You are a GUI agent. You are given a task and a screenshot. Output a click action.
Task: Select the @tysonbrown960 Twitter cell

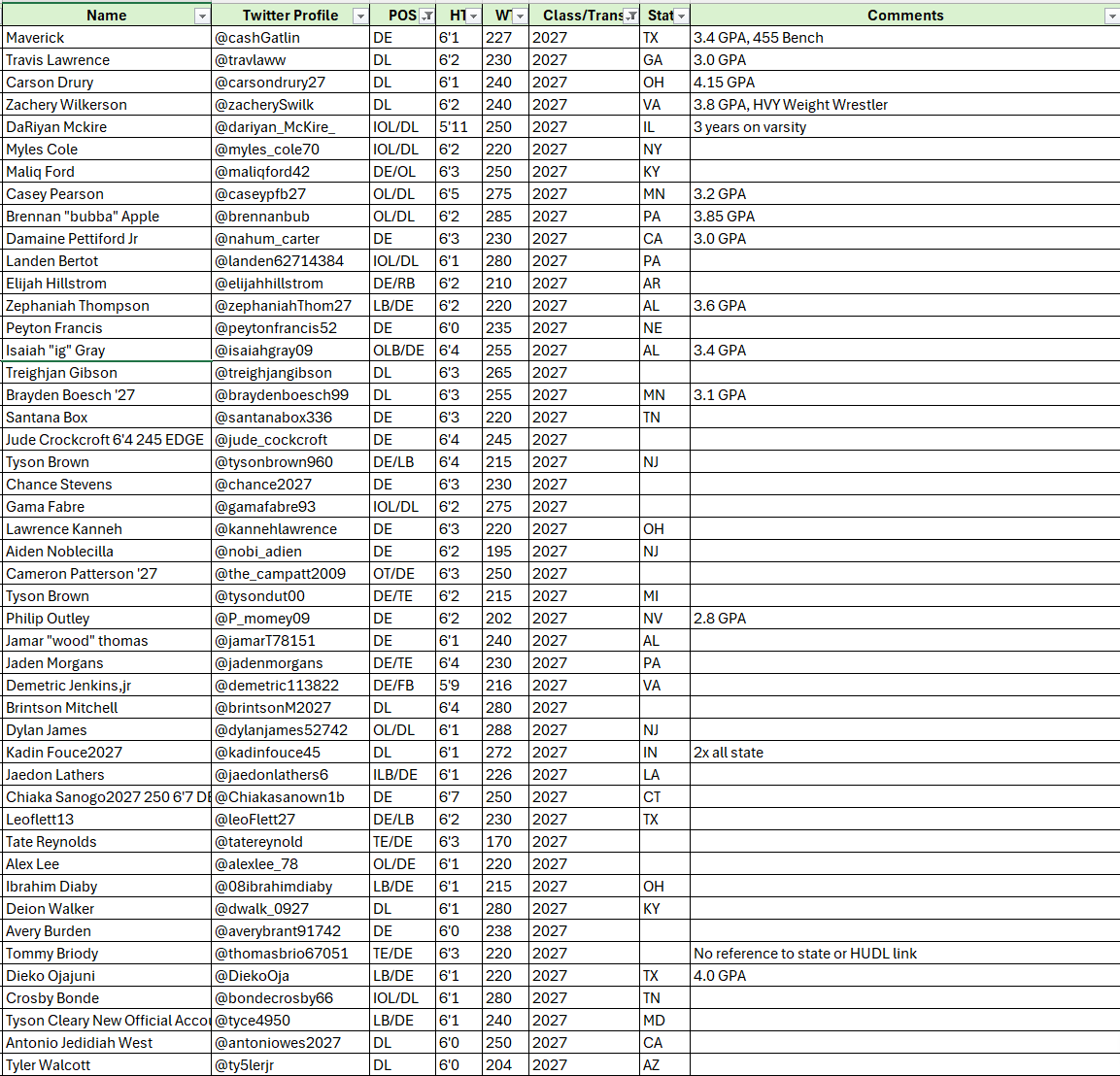(290, 462)
